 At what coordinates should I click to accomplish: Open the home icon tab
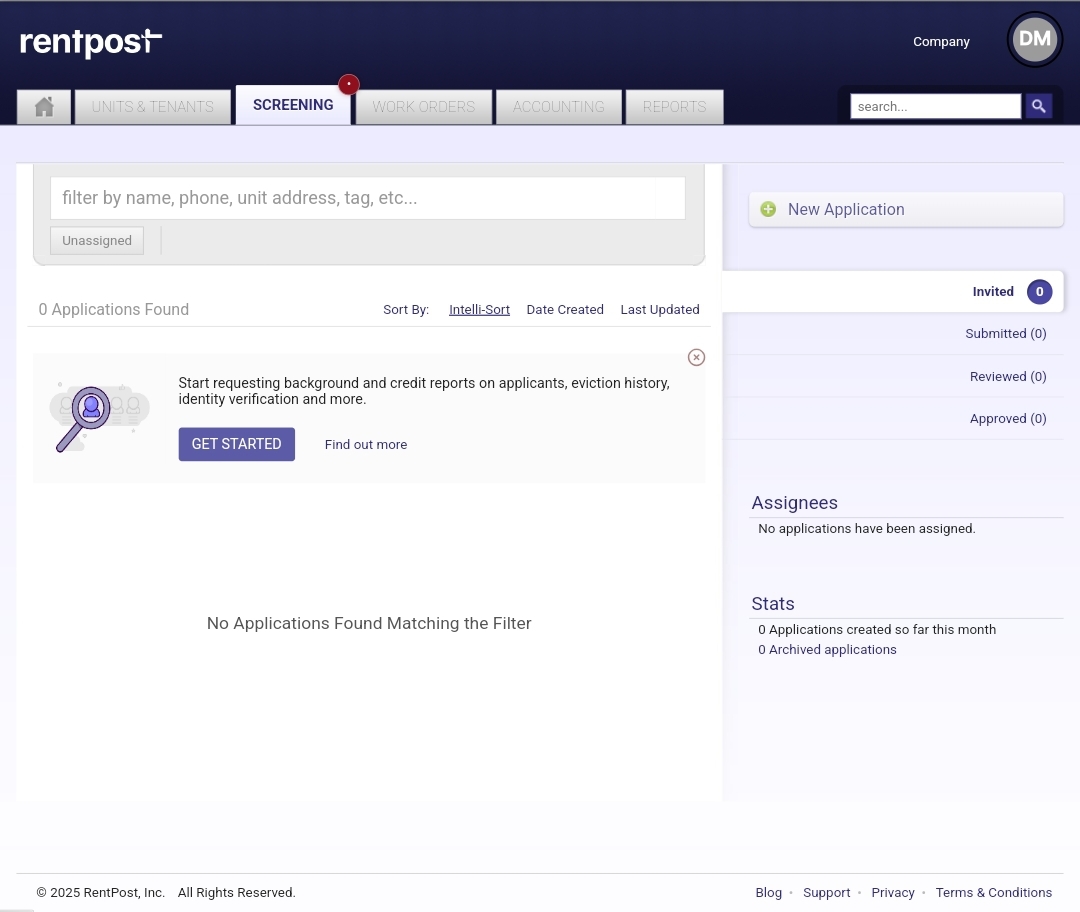[x=44, y=107]
